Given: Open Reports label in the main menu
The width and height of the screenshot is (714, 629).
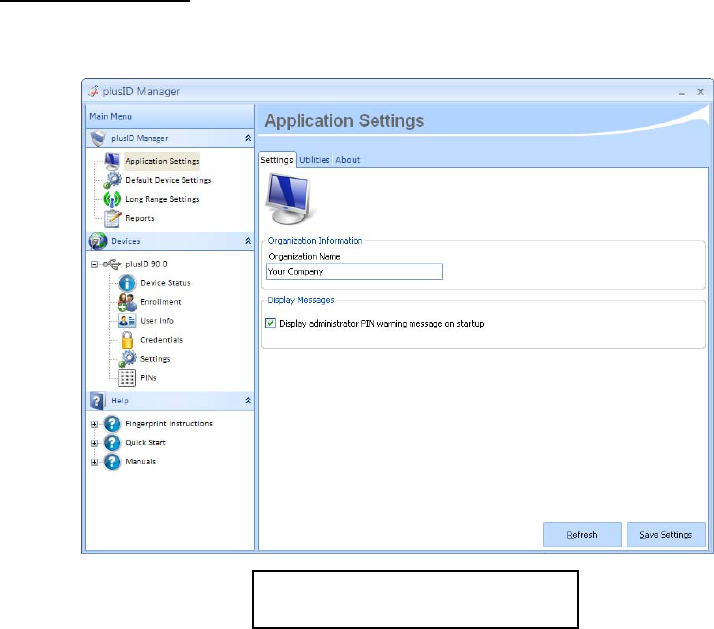Looking at the screenshot, I should pos(140,219).
